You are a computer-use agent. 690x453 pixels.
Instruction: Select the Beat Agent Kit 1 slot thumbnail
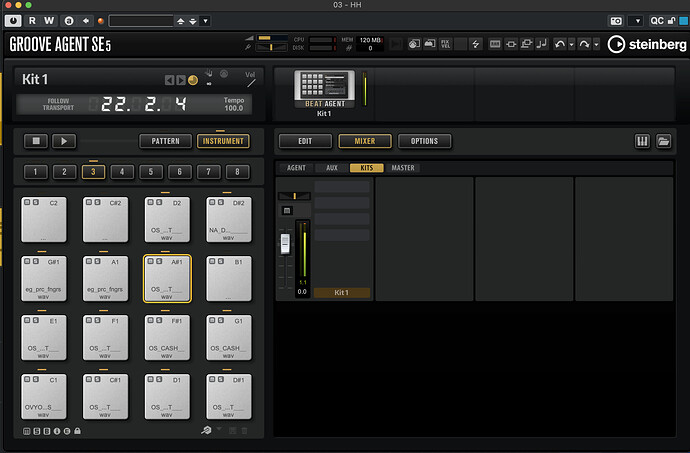coord(325,89)
